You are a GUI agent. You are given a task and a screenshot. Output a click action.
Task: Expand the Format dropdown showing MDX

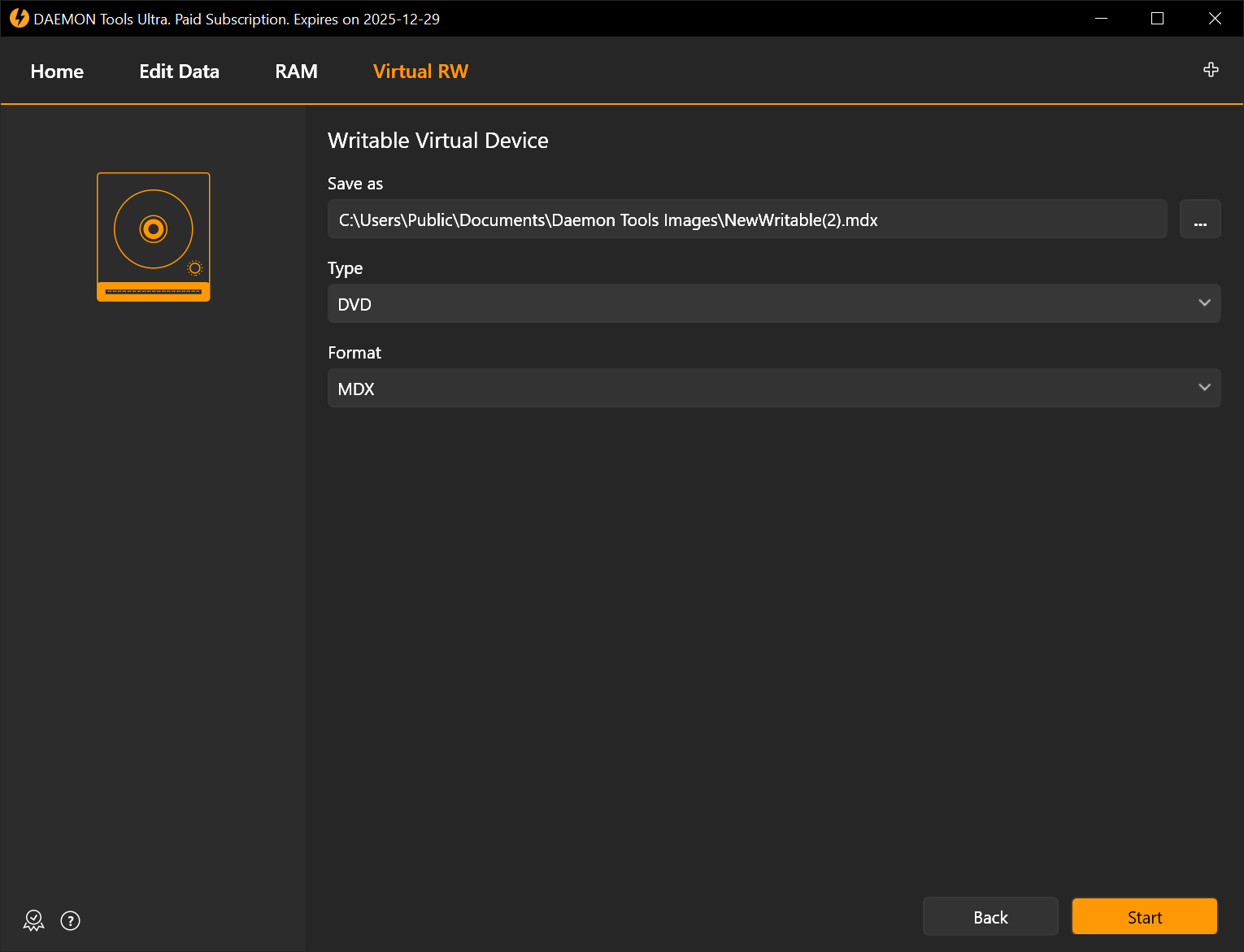[773, 389]
